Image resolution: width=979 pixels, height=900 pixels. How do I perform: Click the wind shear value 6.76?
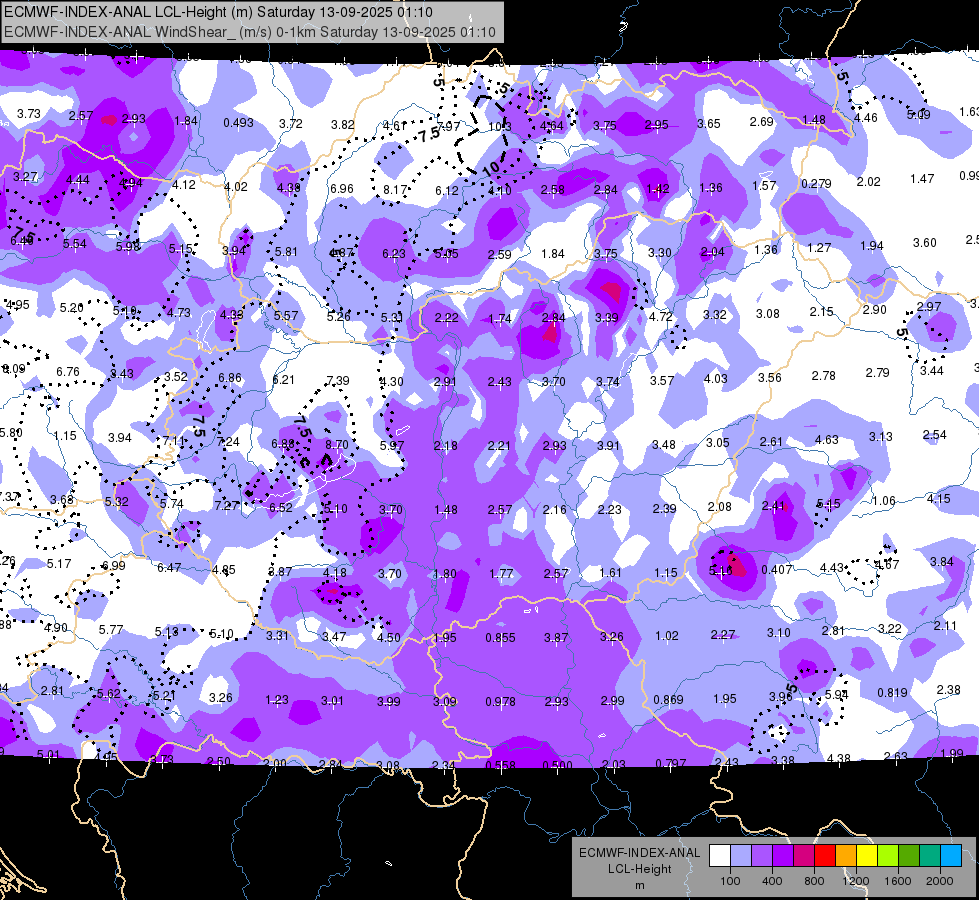(x=67, y=372)
